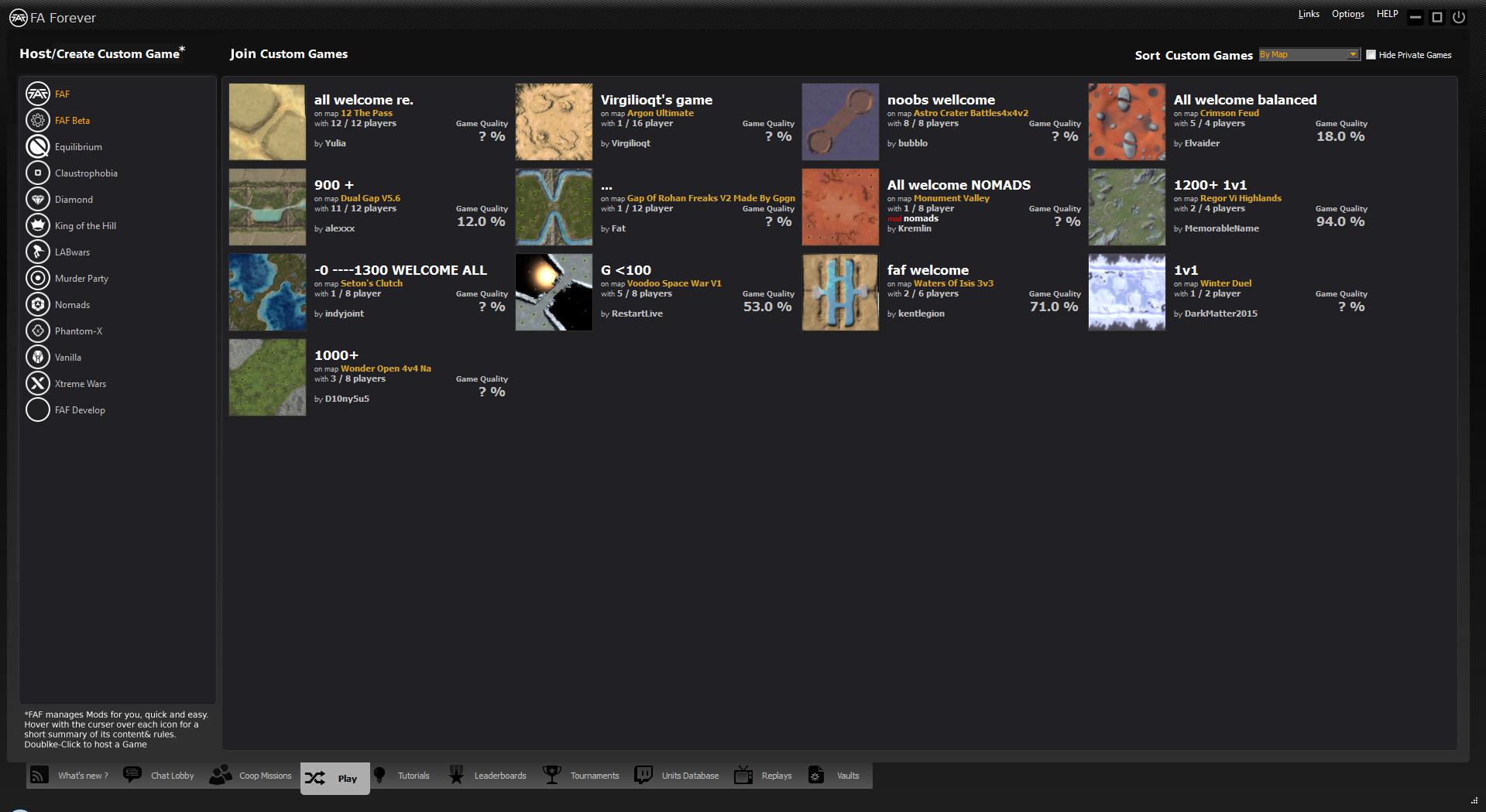The image size is (1486, 812).
Task: Select the Xtreme Wars X icon
Action: (x=38, y=383)
